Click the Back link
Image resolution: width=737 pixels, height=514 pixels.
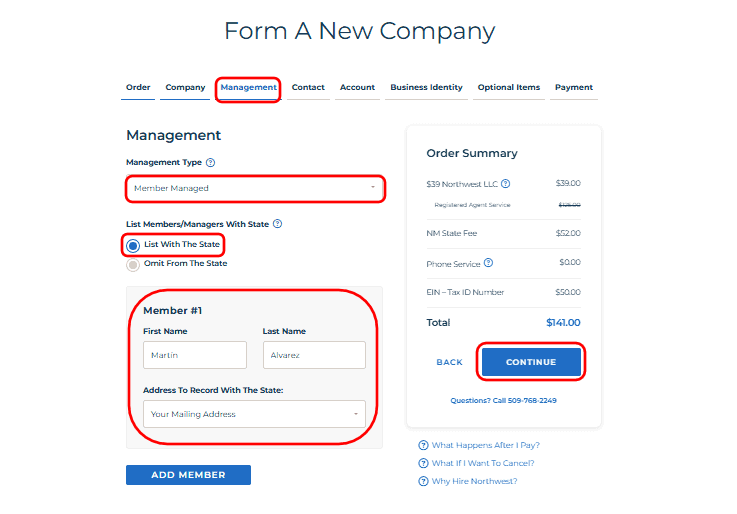pyautogui.click(x=449, y=362)
